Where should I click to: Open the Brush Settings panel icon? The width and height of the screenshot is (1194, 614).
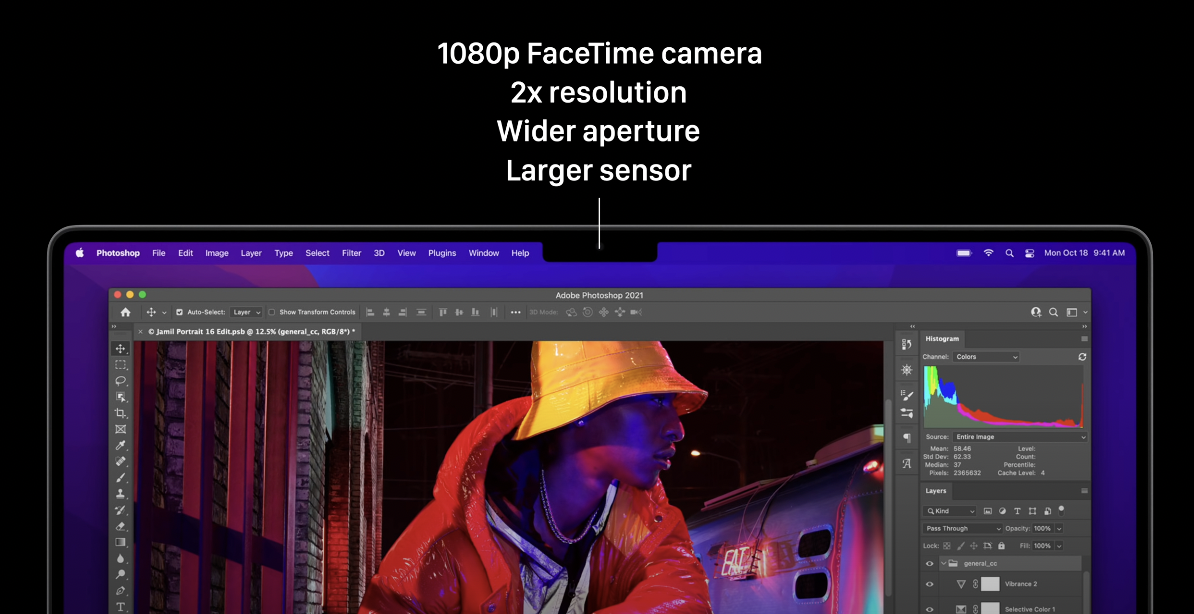click(907, 395)
